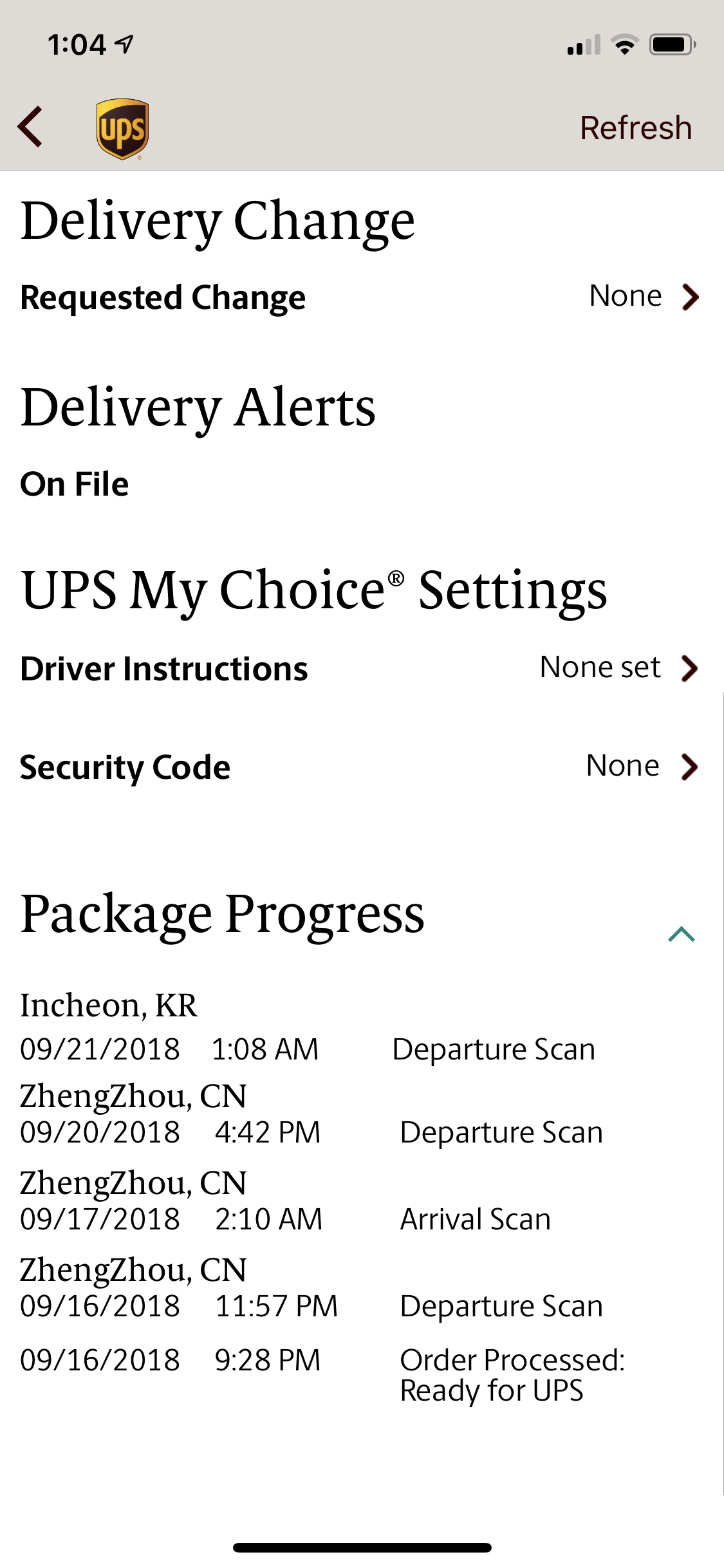The height and width of the screenshot is (1568, 724).
Task: Select the Driver Instructions row label
Action: pyautogui.click(x=164, y=669)
